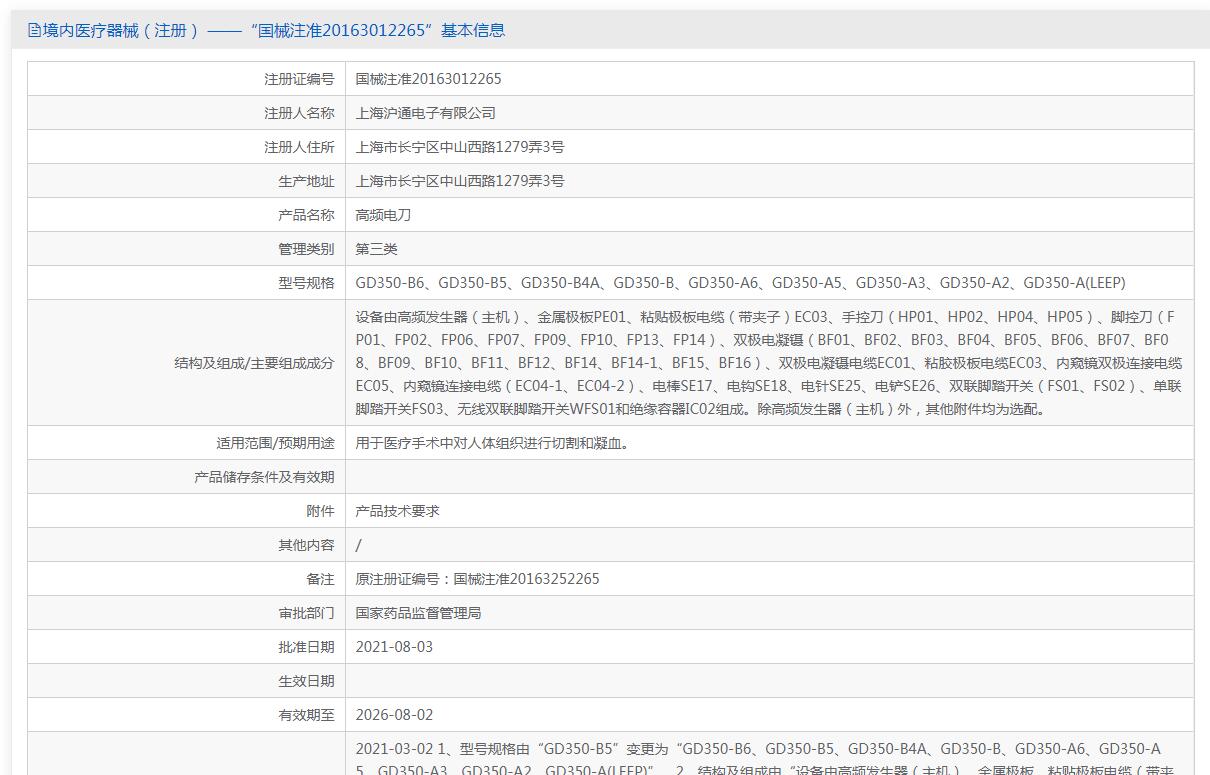The height and width of the screenshot is (775, 1210).
Task: Click the expiry date 2026-08-02
Action: point(395,715)
